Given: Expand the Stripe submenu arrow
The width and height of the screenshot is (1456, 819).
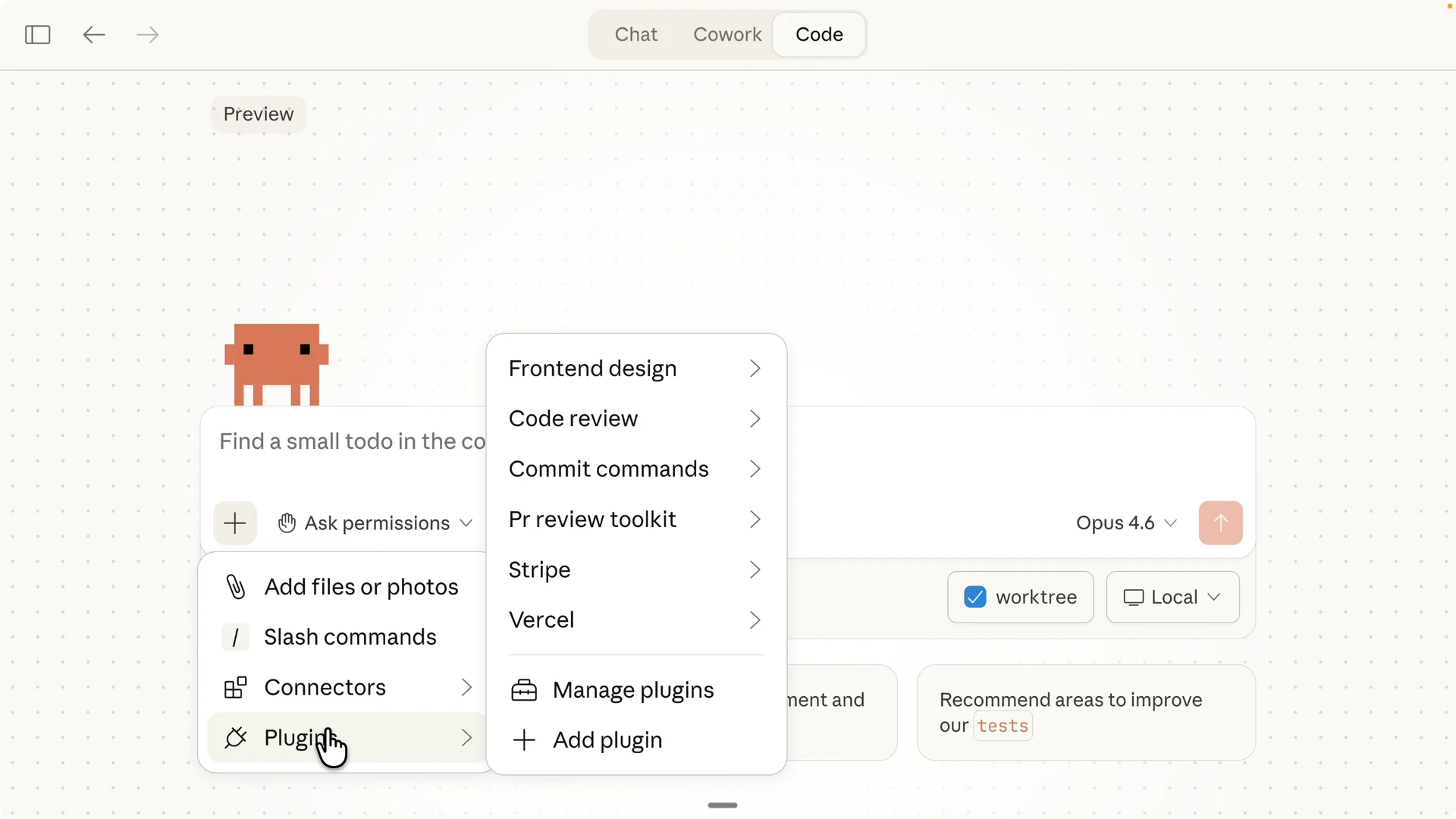Looking at the screenshot, I should point(755,570).
